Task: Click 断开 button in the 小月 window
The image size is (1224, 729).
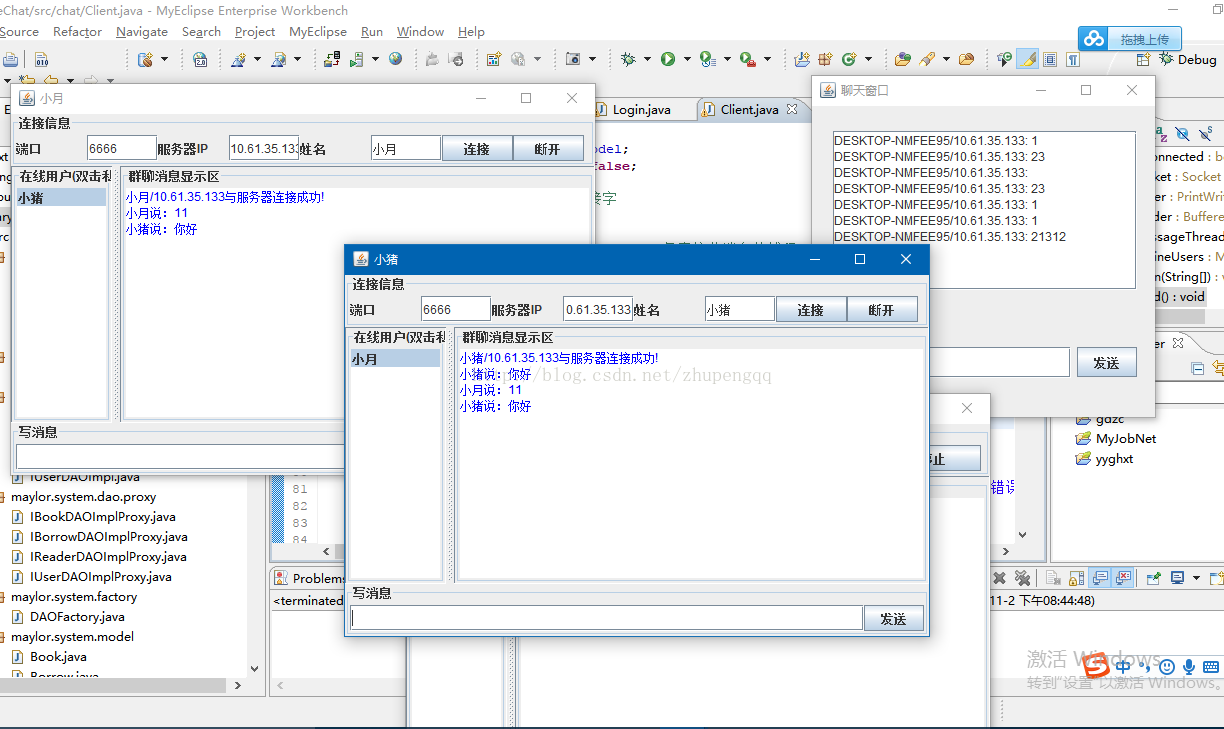Action: click(x=547, y=149)
